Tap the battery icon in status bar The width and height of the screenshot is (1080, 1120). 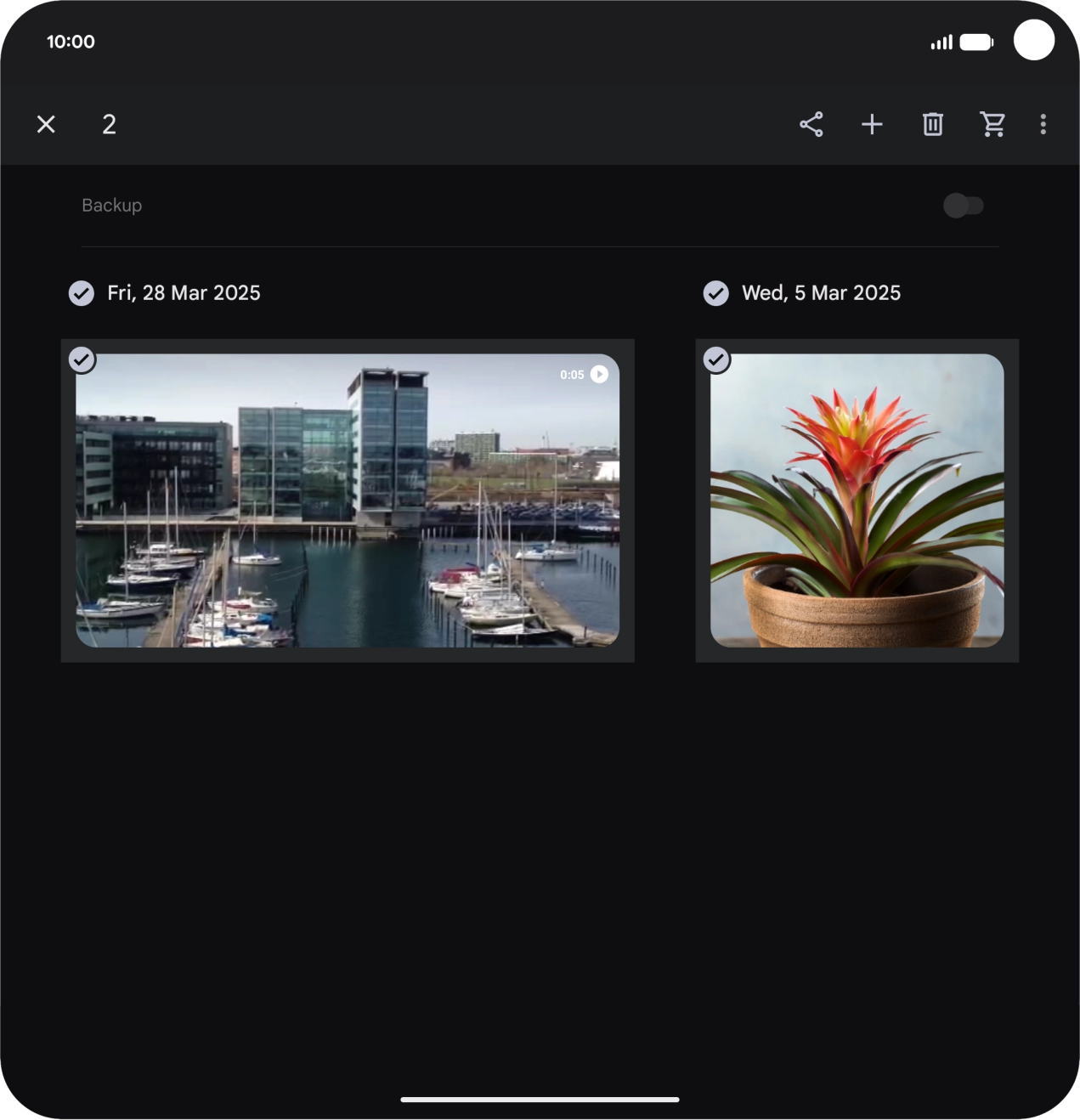(x=976, y=42)
